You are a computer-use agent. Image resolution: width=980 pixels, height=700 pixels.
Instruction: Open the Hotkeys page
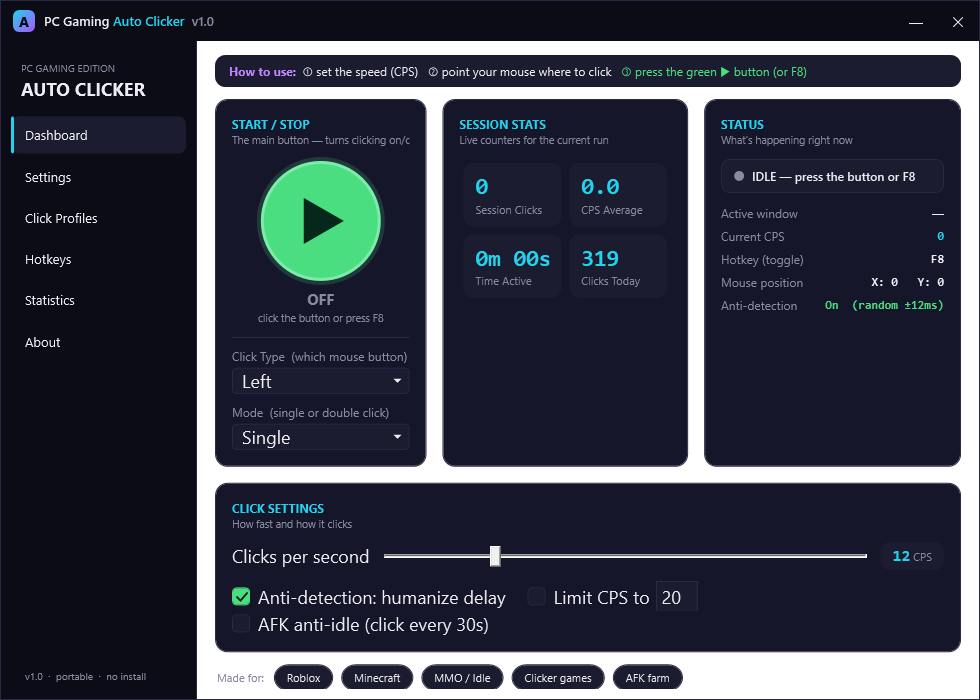coord(99,259)
